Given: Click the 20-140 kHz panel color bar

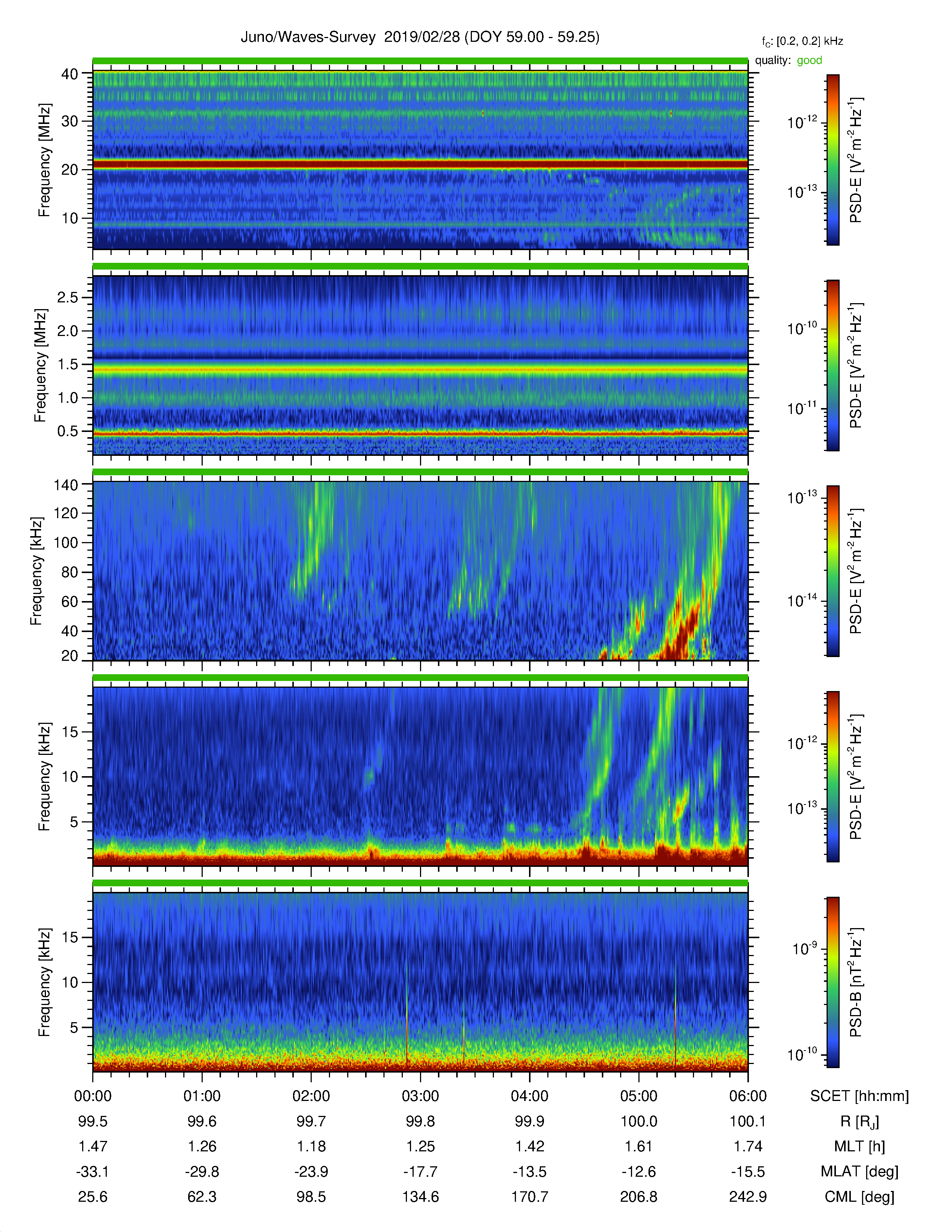Looking at the screenshot, I should [x=833, y=571].
